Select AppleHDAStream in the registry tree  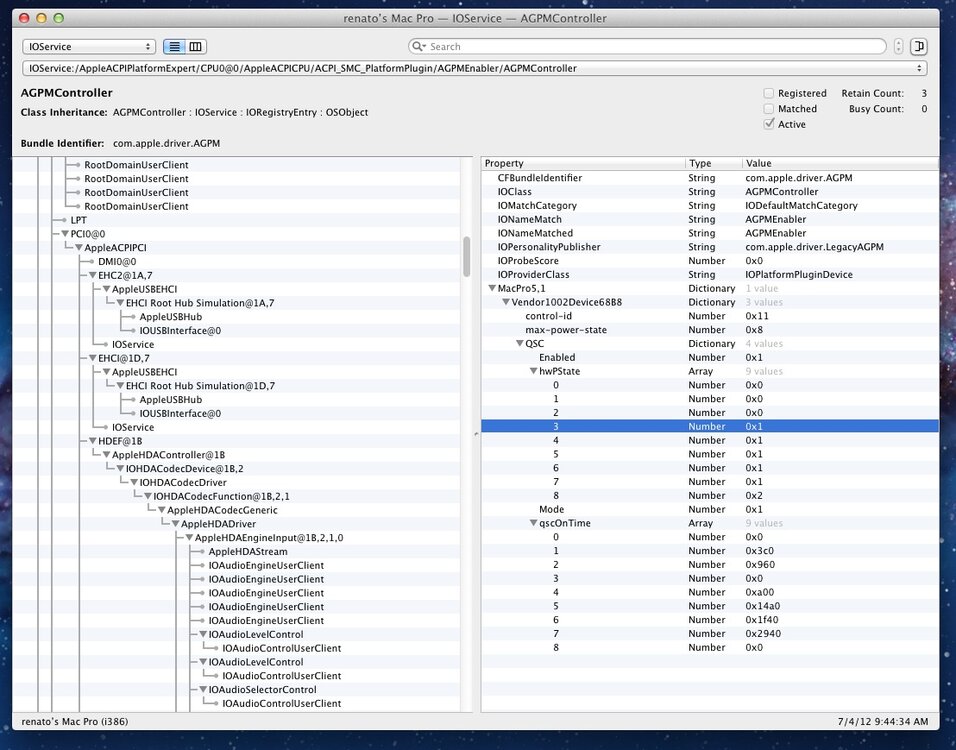coord(247,551)
